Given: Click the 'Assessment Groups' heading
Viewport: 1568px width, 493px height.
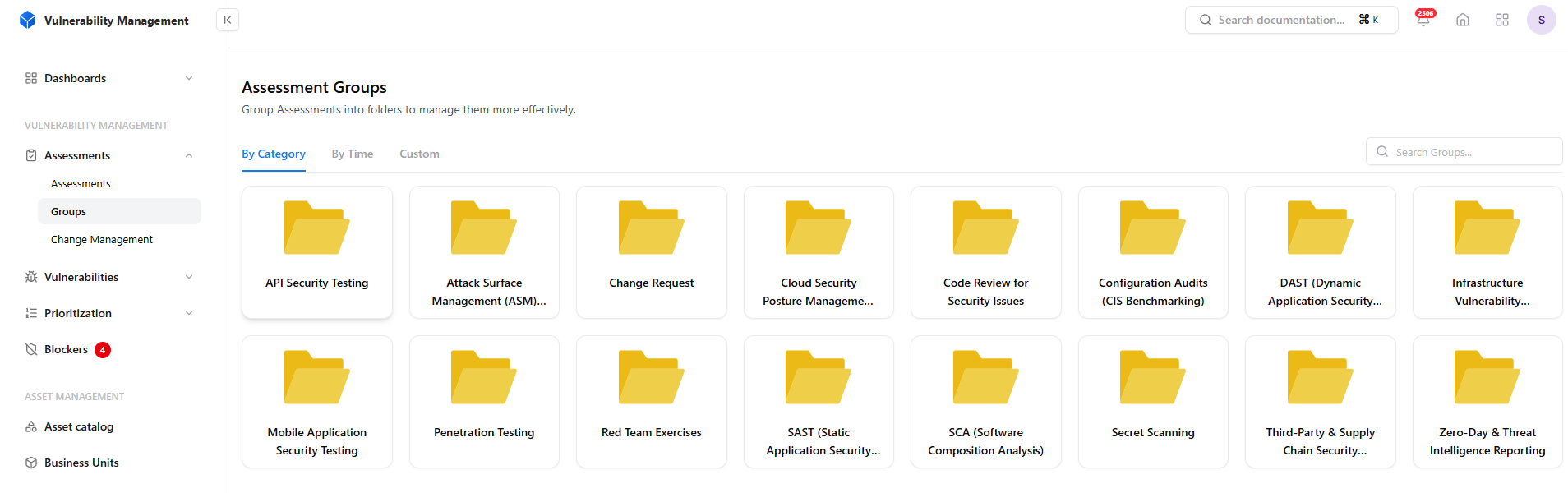Looking at the screenshot, I should click(314, 87).
